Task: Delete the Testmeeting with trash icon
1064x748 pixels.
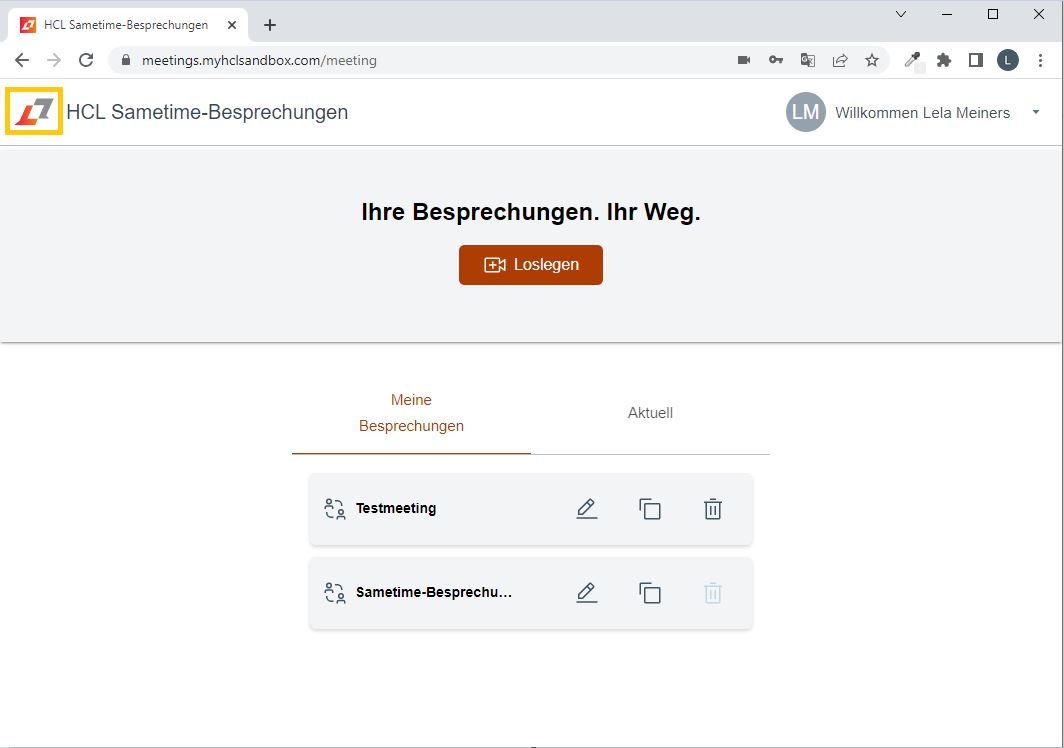Action: tap(712, 508)
